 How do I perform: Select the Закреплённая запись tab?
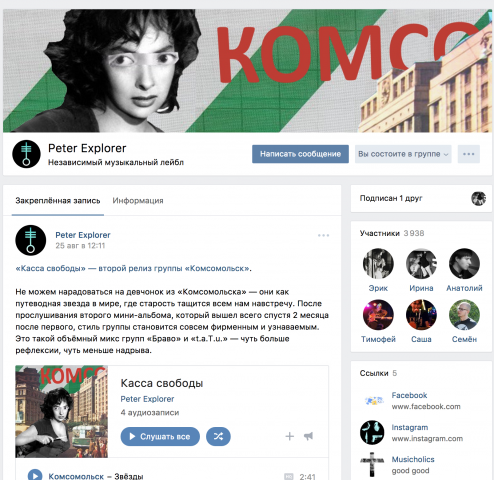click(58, 201)
